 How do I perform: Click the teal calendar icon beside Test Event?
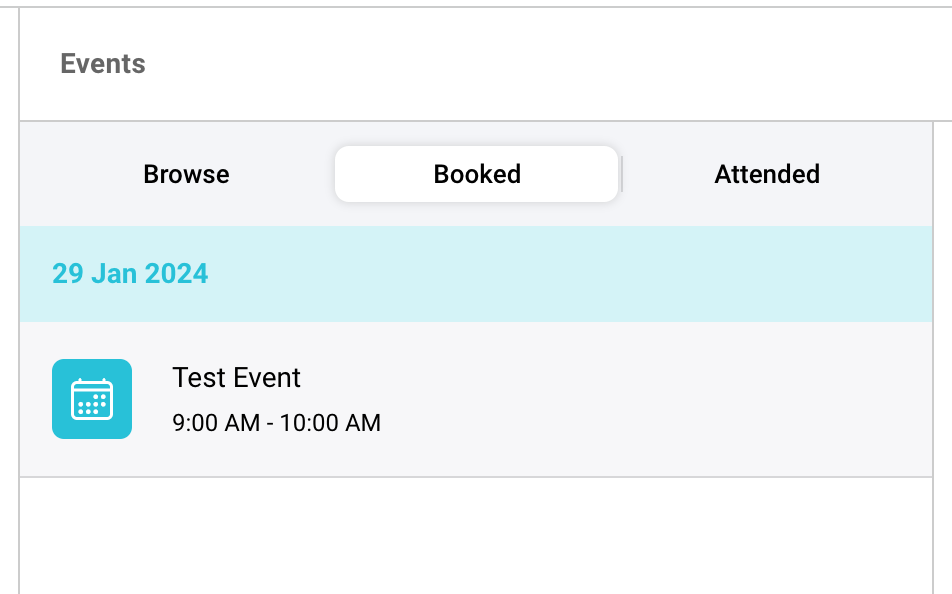click(92, 399)
